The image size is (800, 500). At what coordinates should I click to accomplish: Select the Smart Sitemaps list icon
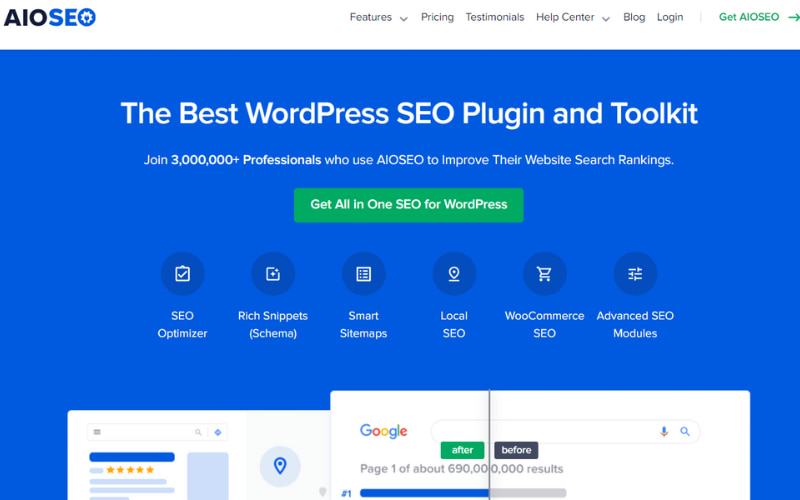tap(363, 274)
